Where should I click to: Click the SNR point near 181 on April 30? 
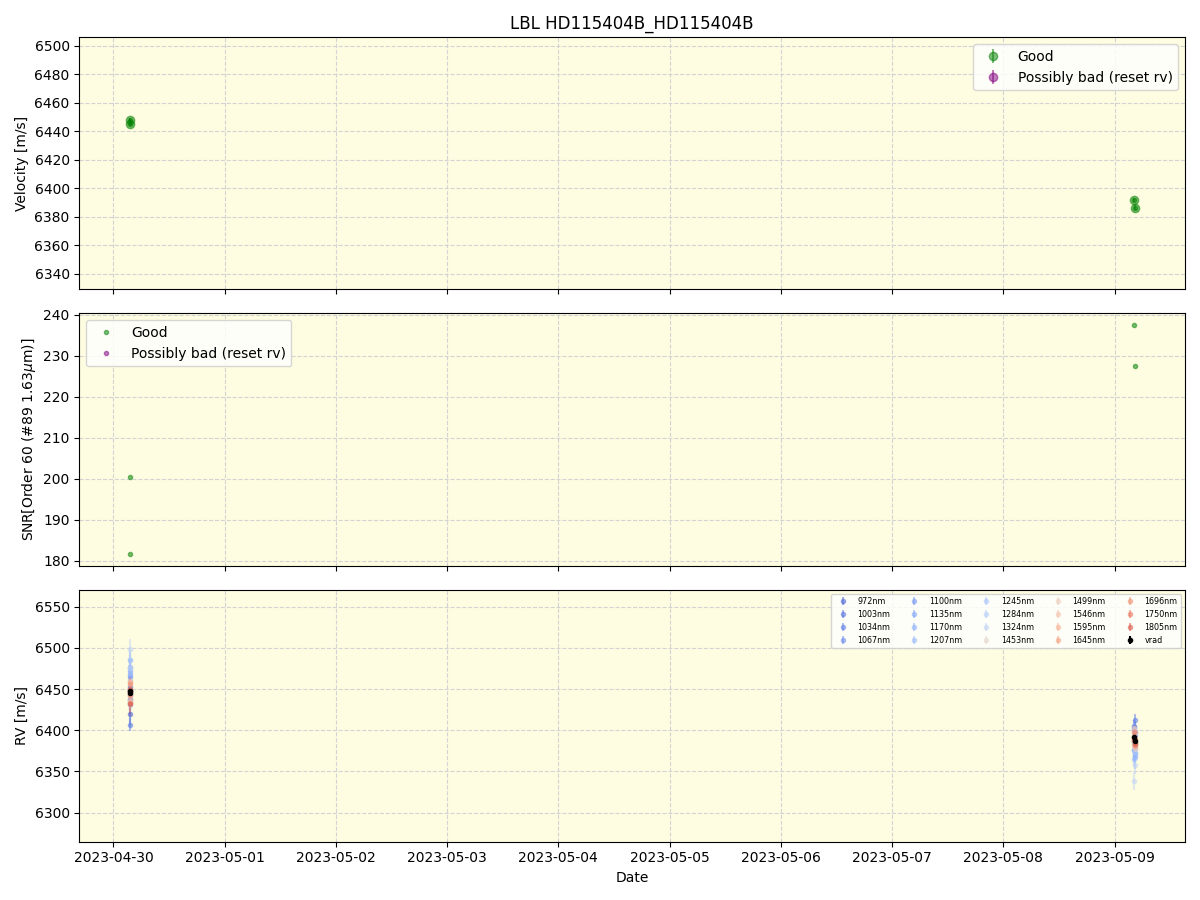[x=130, y=554]
